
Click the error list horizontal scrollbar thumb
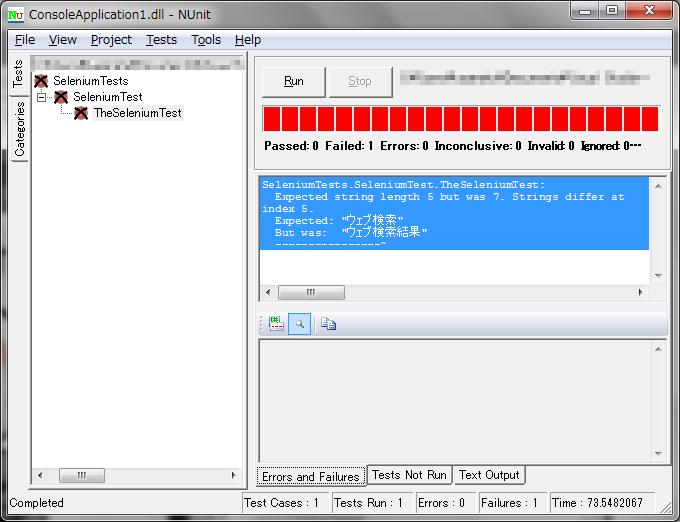point(311,292)
